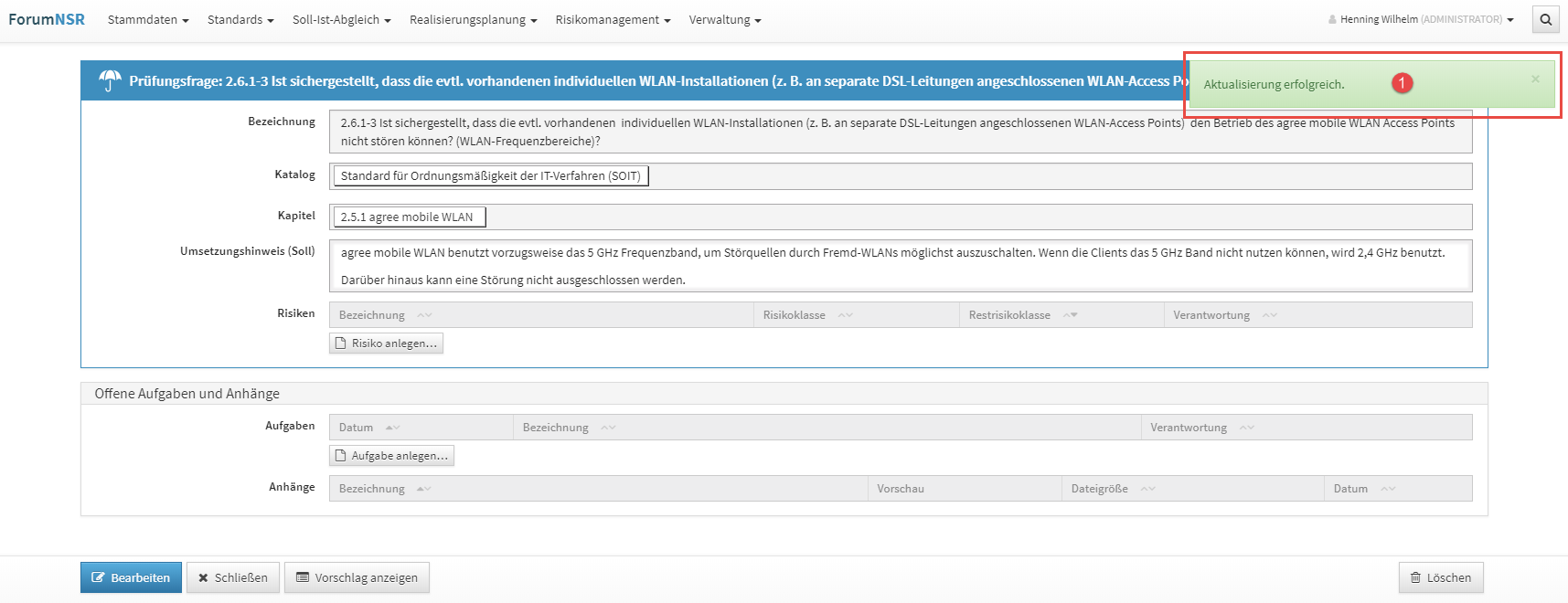Click the Offene Aufgaben und Anhänge heading
This screenshot has height=603, width=1568.
point(187,394)
